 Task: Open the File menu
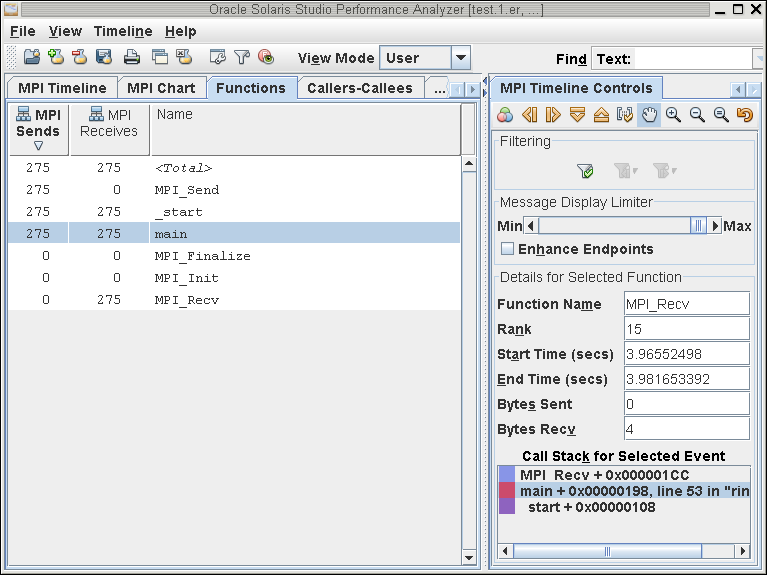[23, 31]
